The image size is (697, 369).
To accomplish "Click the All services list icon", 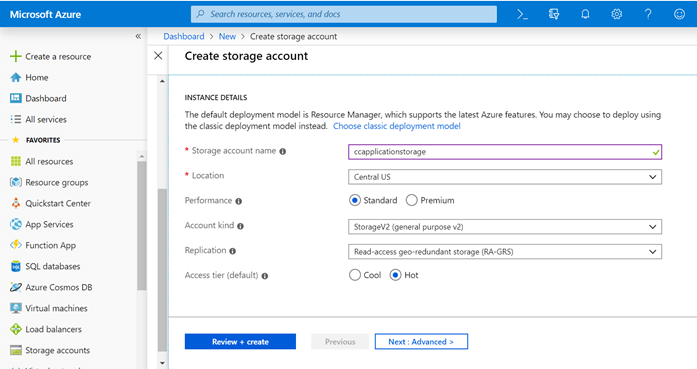I will [16, 119].
